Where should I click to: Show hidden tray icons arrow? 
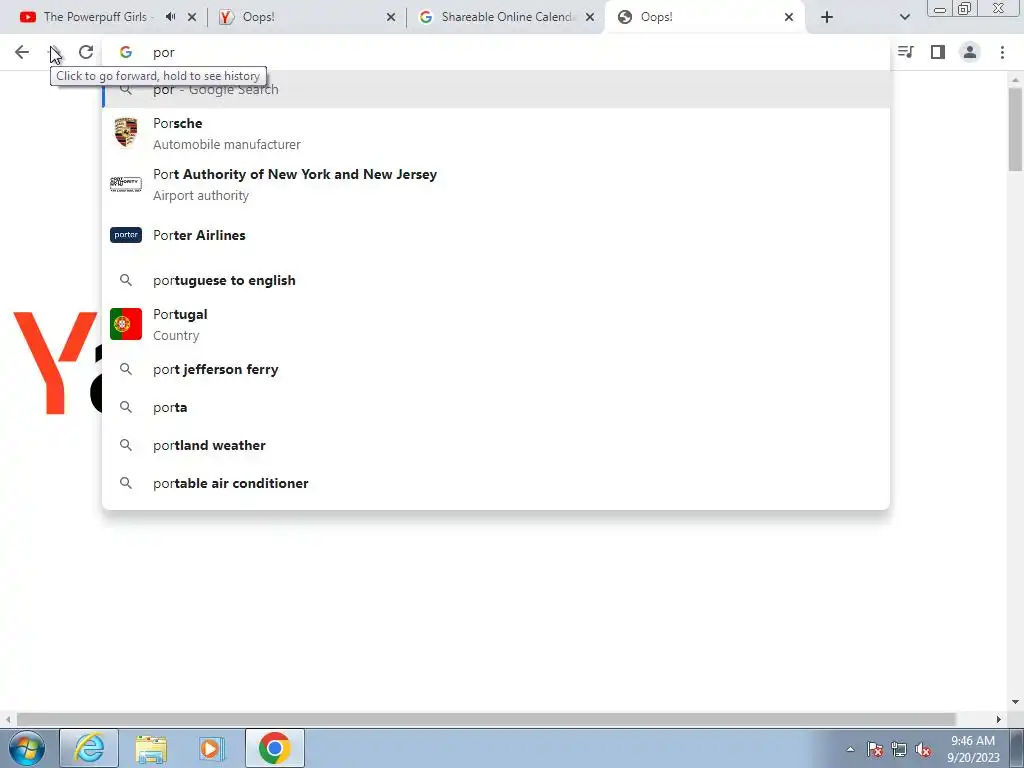(850, 749)
